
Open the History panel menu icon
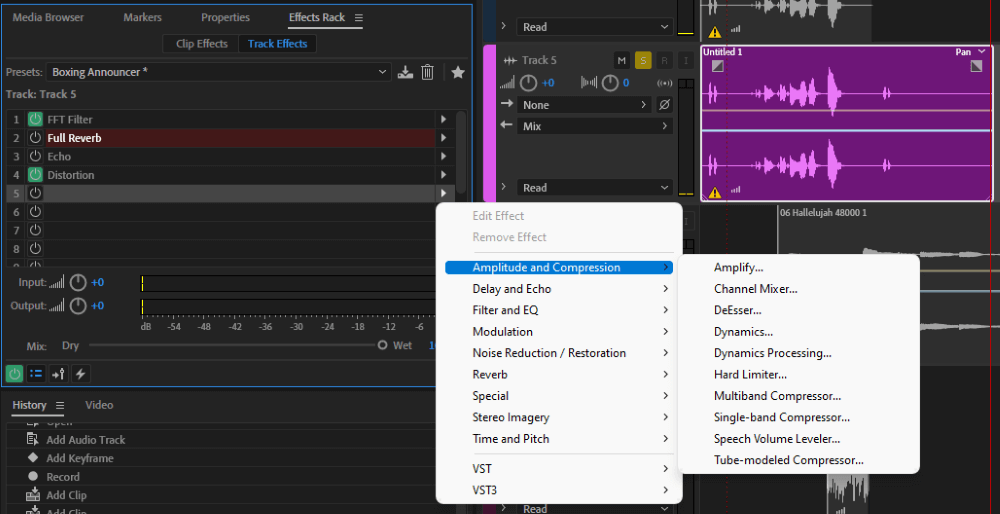click(60, 406)
